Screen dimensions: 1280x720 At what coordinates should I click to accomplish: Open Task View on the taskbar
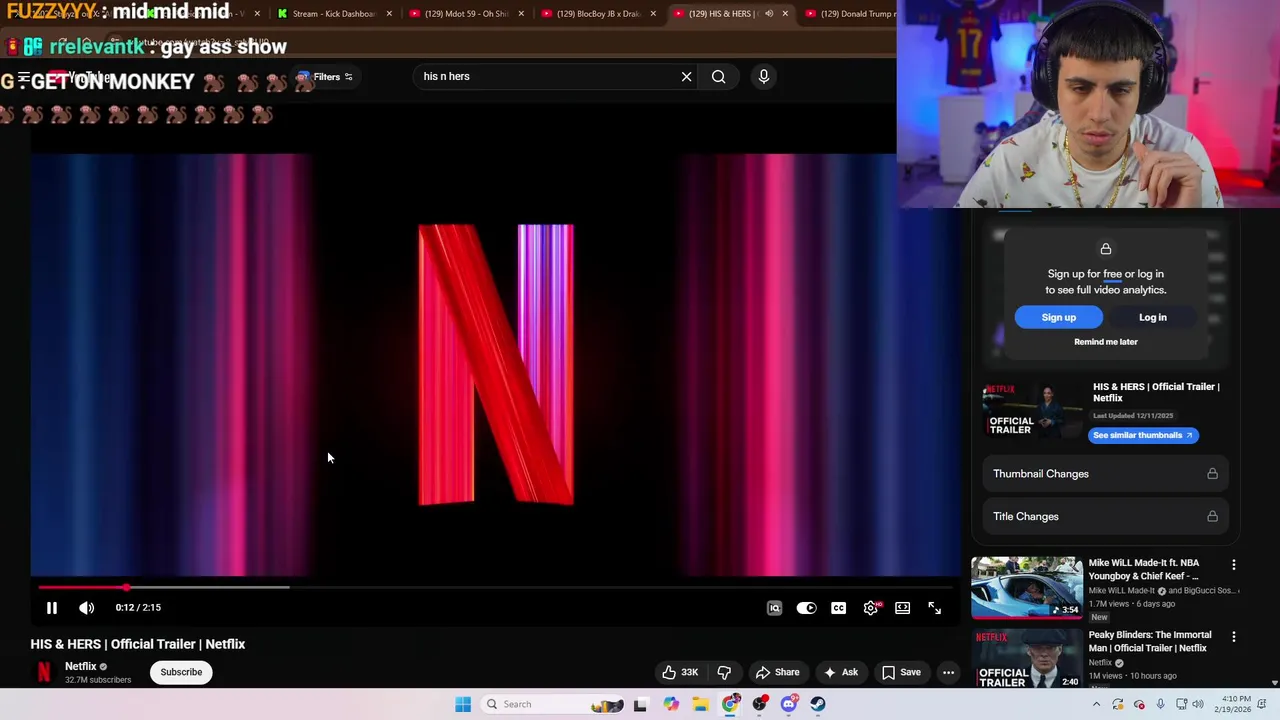(x=640, y=704)
